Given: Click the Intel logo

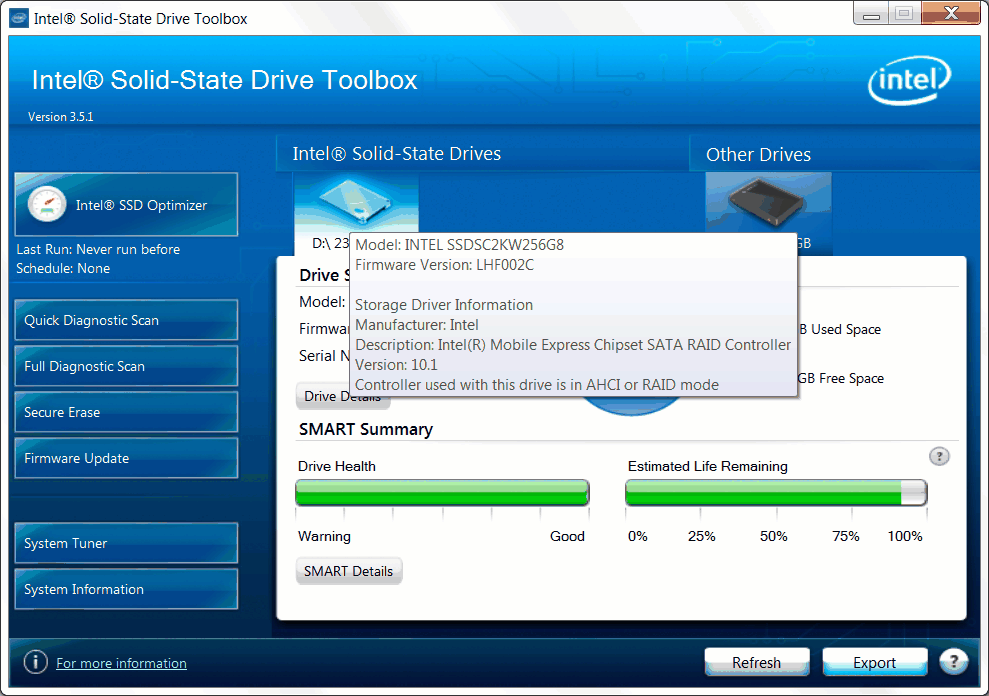Looking at the screenshot, I should point(909,80).
